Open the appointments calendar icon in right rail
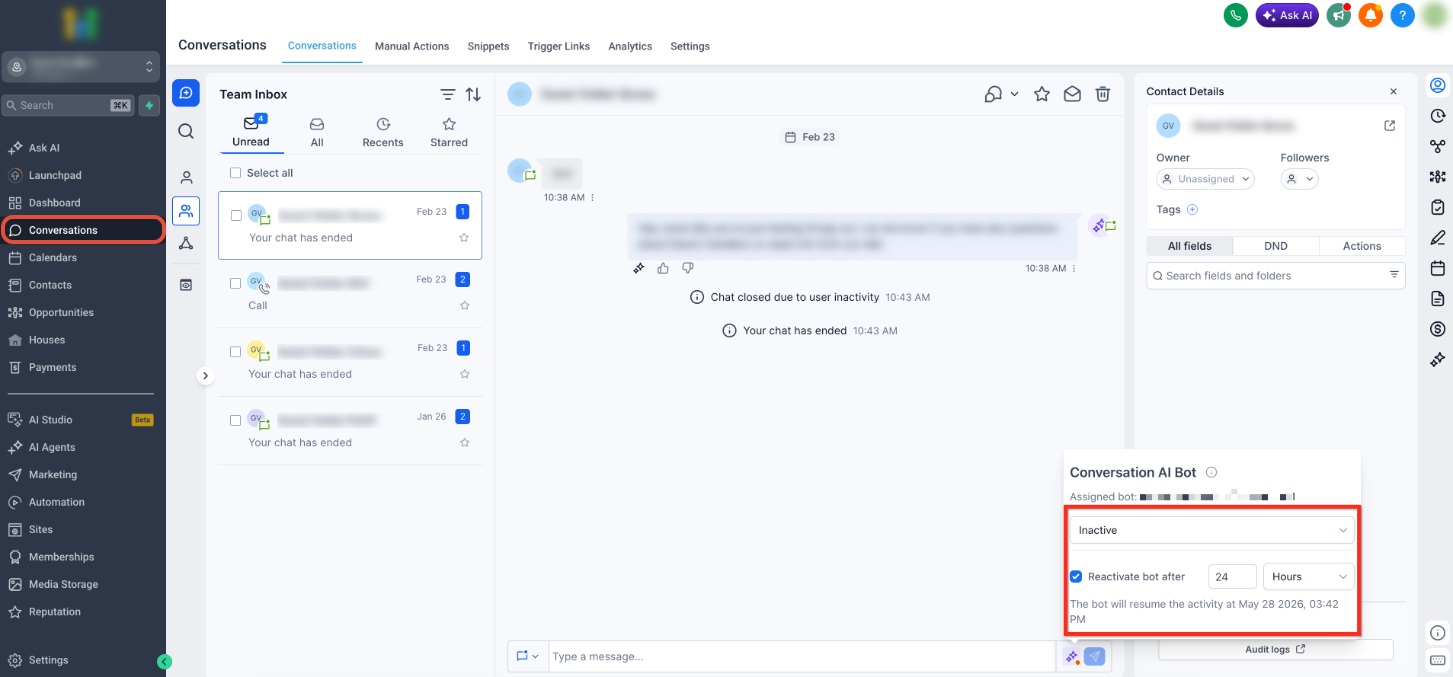The image size is (1453, 677). pos(1438,268)
